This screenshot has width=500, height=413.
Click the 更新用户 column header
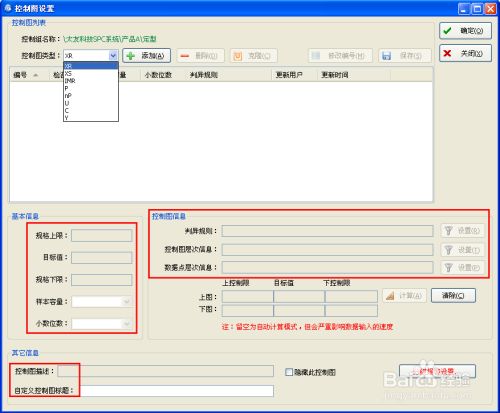tap(295, 75)
